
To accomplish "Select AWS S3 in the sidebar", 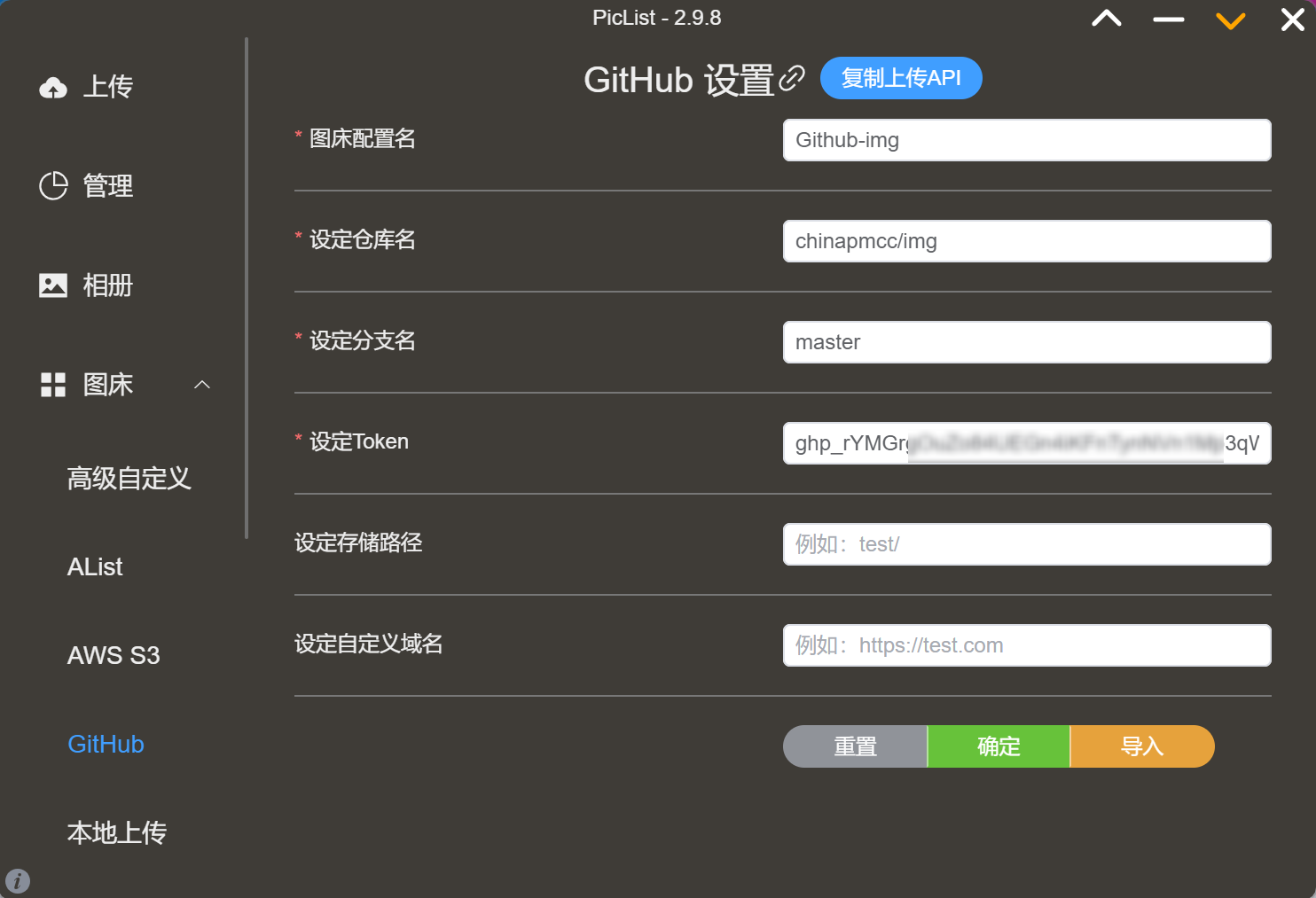I will click(114, 656).
